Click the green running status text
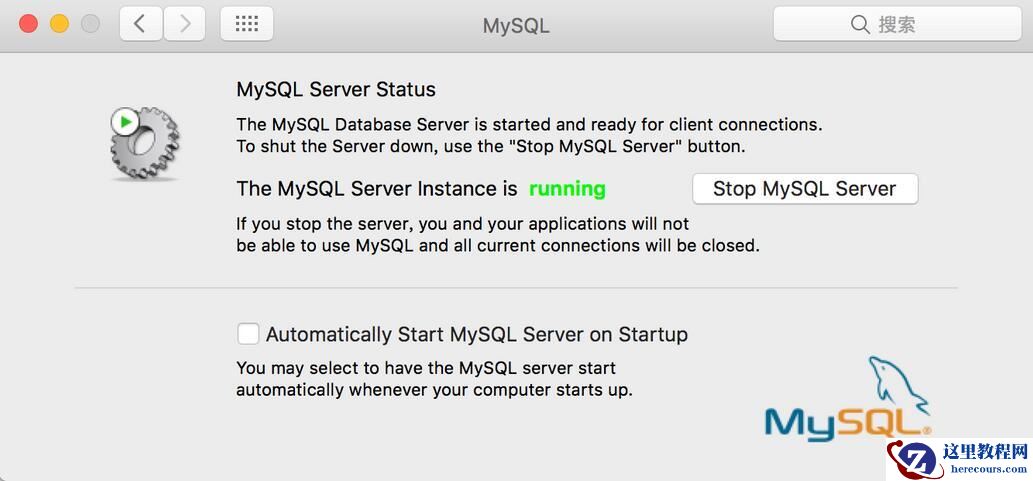 [567, 189]
